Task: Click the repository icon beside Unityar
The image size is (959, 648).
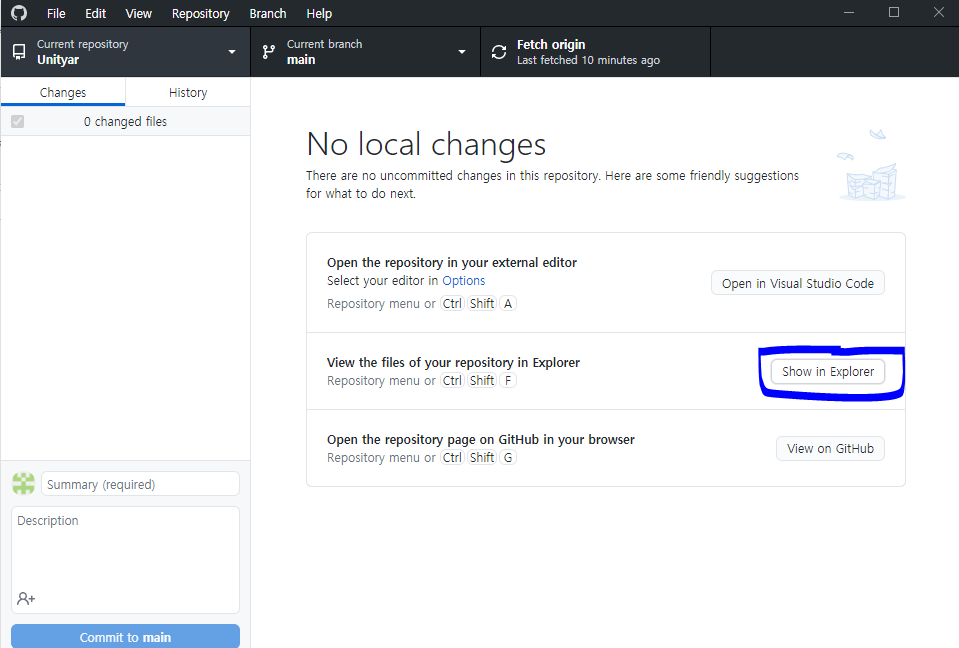Action: [19, 52]
